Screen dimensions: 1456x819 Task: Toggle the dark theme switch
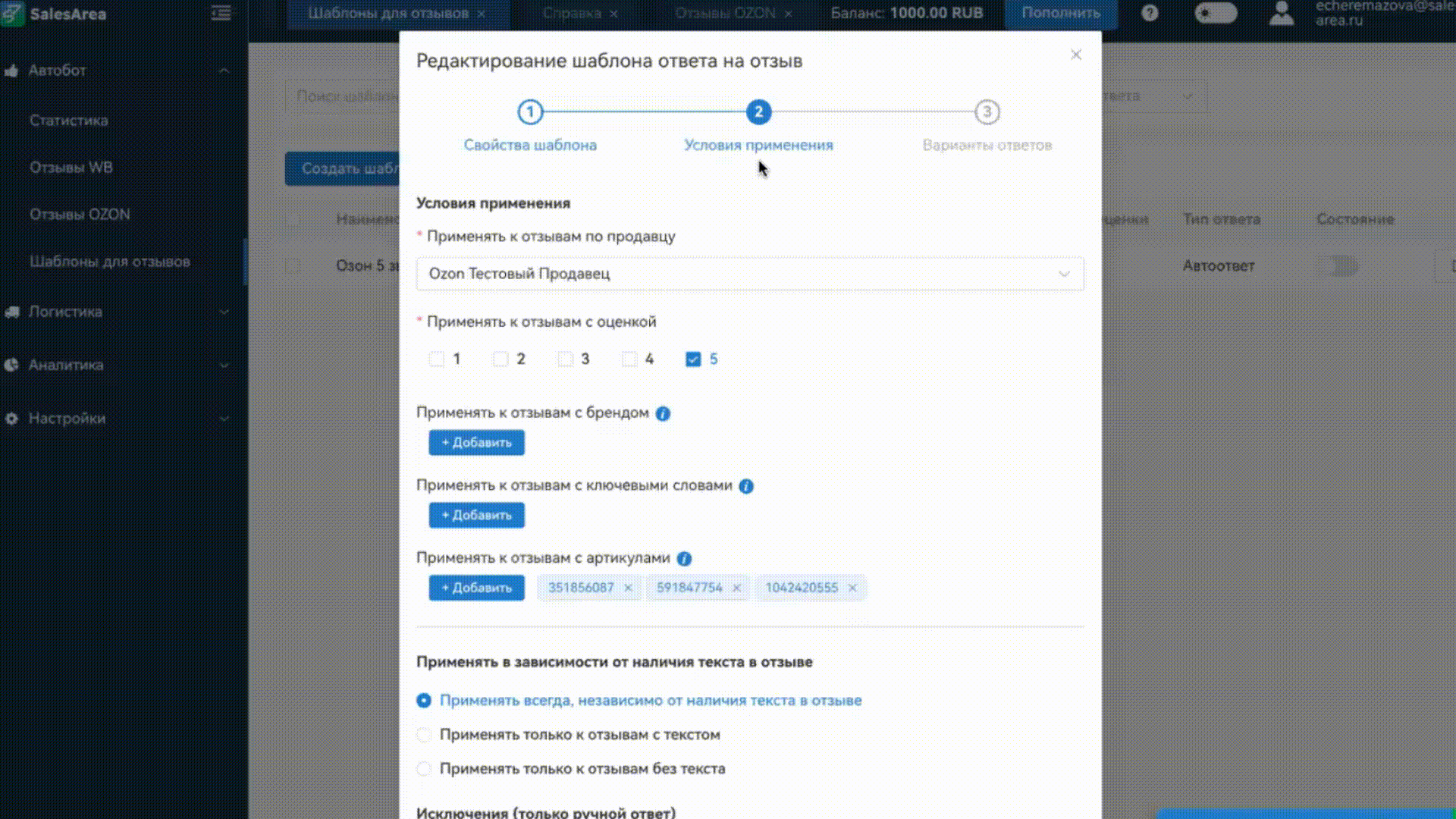(1216, 13)
